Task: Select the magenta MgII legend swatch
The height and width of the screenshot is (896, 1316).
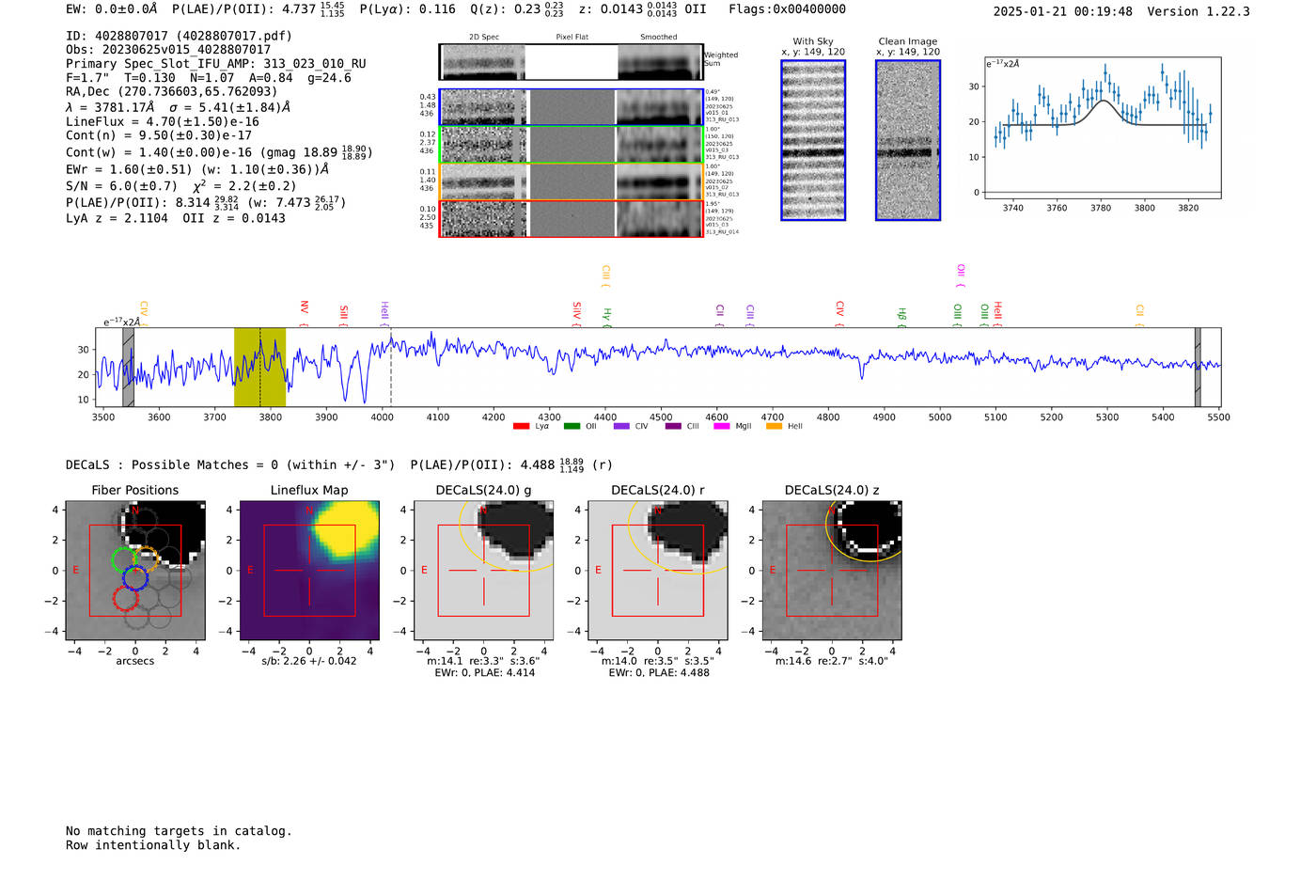Action: pyautogui.click(x=722, y=426)
